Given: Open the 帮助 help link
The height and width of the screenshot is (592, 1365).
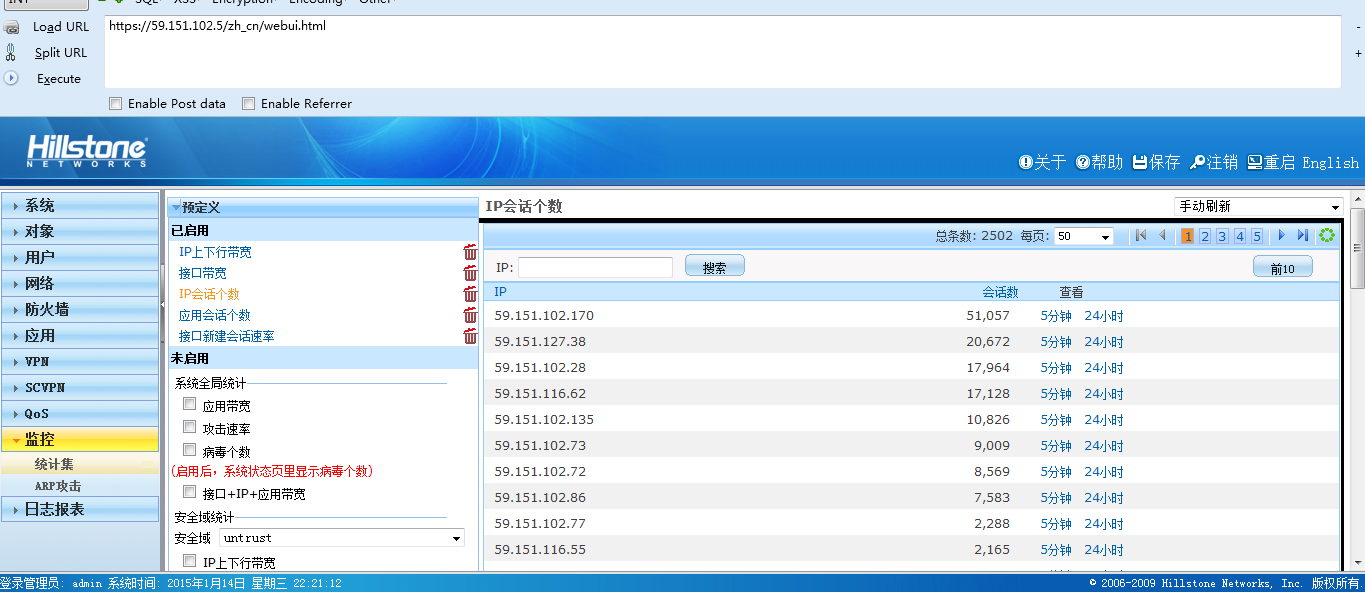Looking at the screenshot, I should [x=1099, y=162].
